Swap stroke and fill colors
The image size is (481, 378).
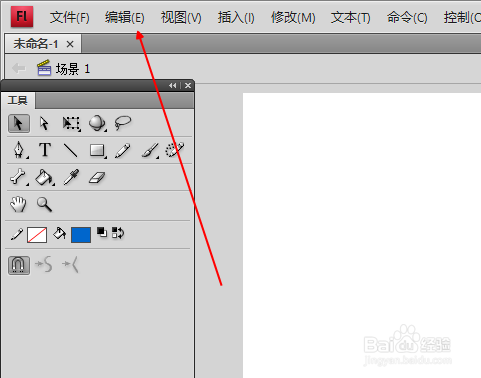[118, 233]
